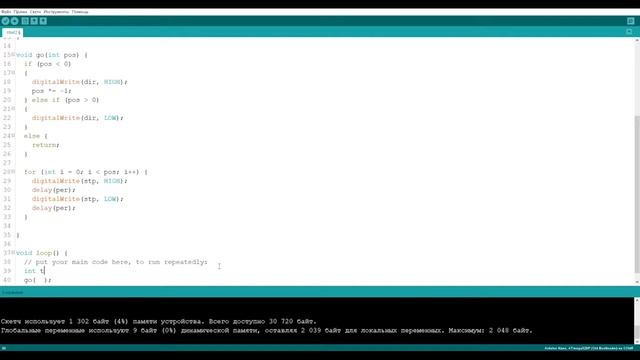The height and width of the screenshot is (360, 640).
Task: Open a sketch with the Open arrow icon
Action: coord(34,21)
